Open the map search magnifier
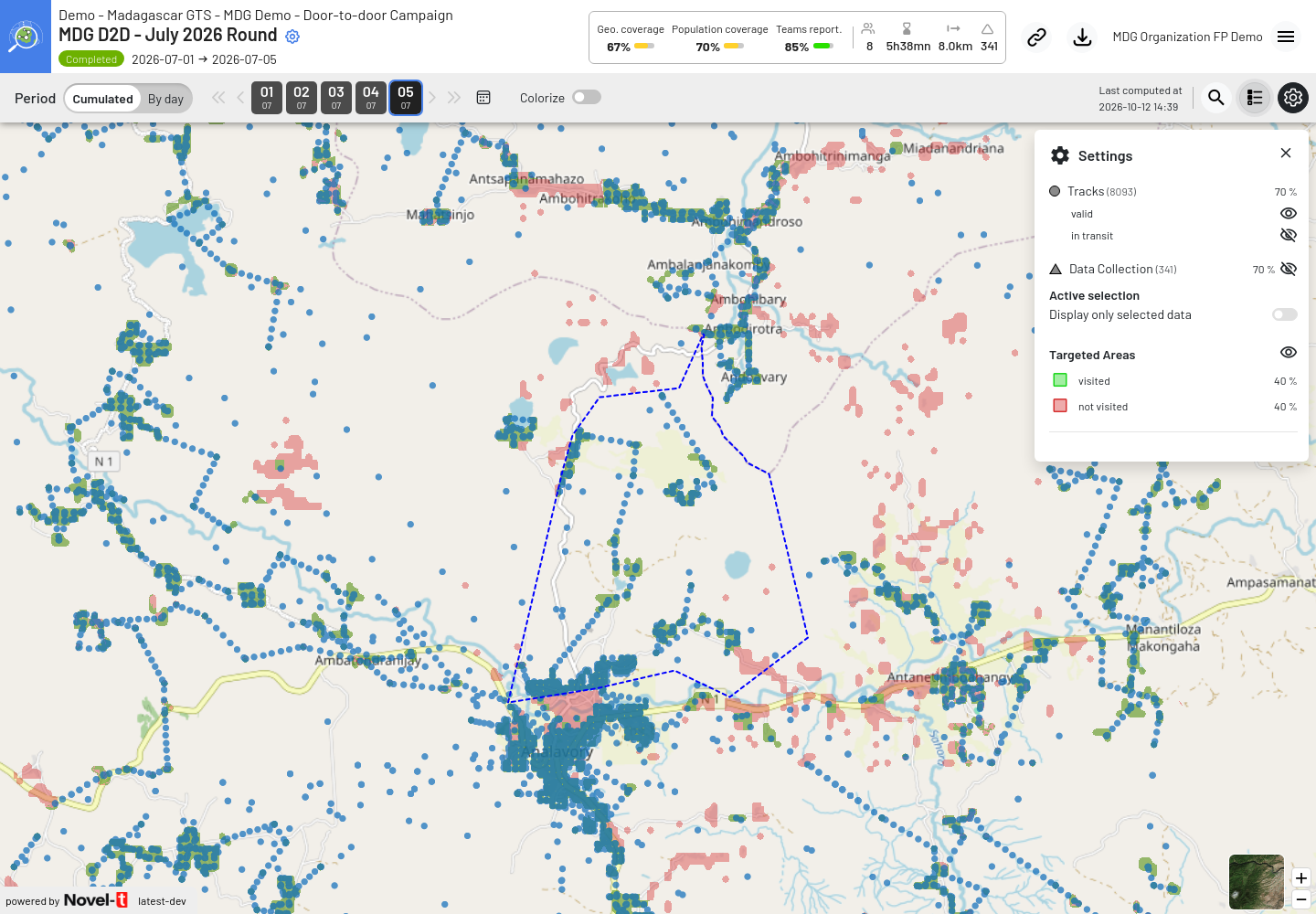 pyautogui.click(x=1215, y=98)
